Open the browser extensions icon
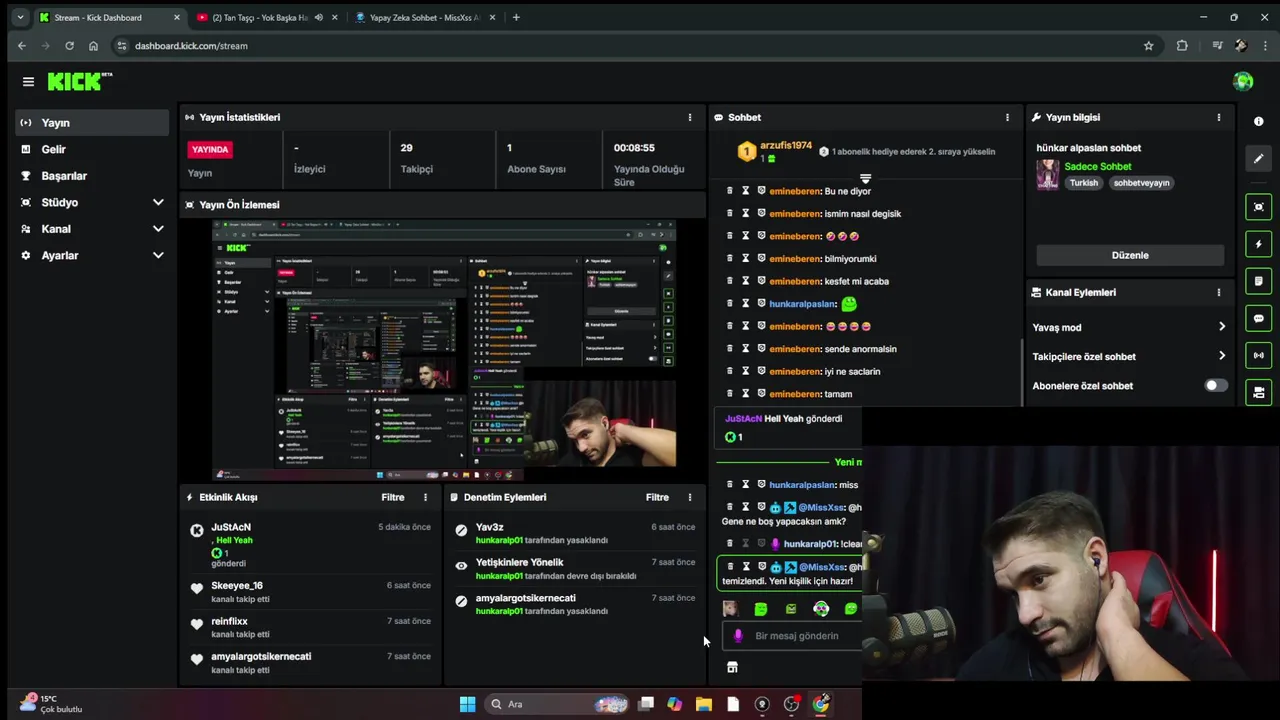This screenshot has width=1280, height=720. click(x=1182, y=45)
